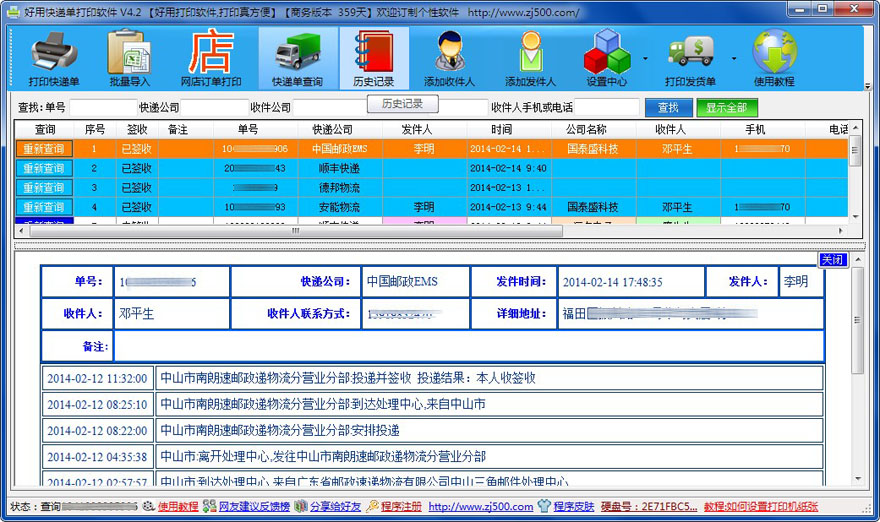Click the key icon beside 程序注册
880x522 pixels.
(x=372, y=506)
